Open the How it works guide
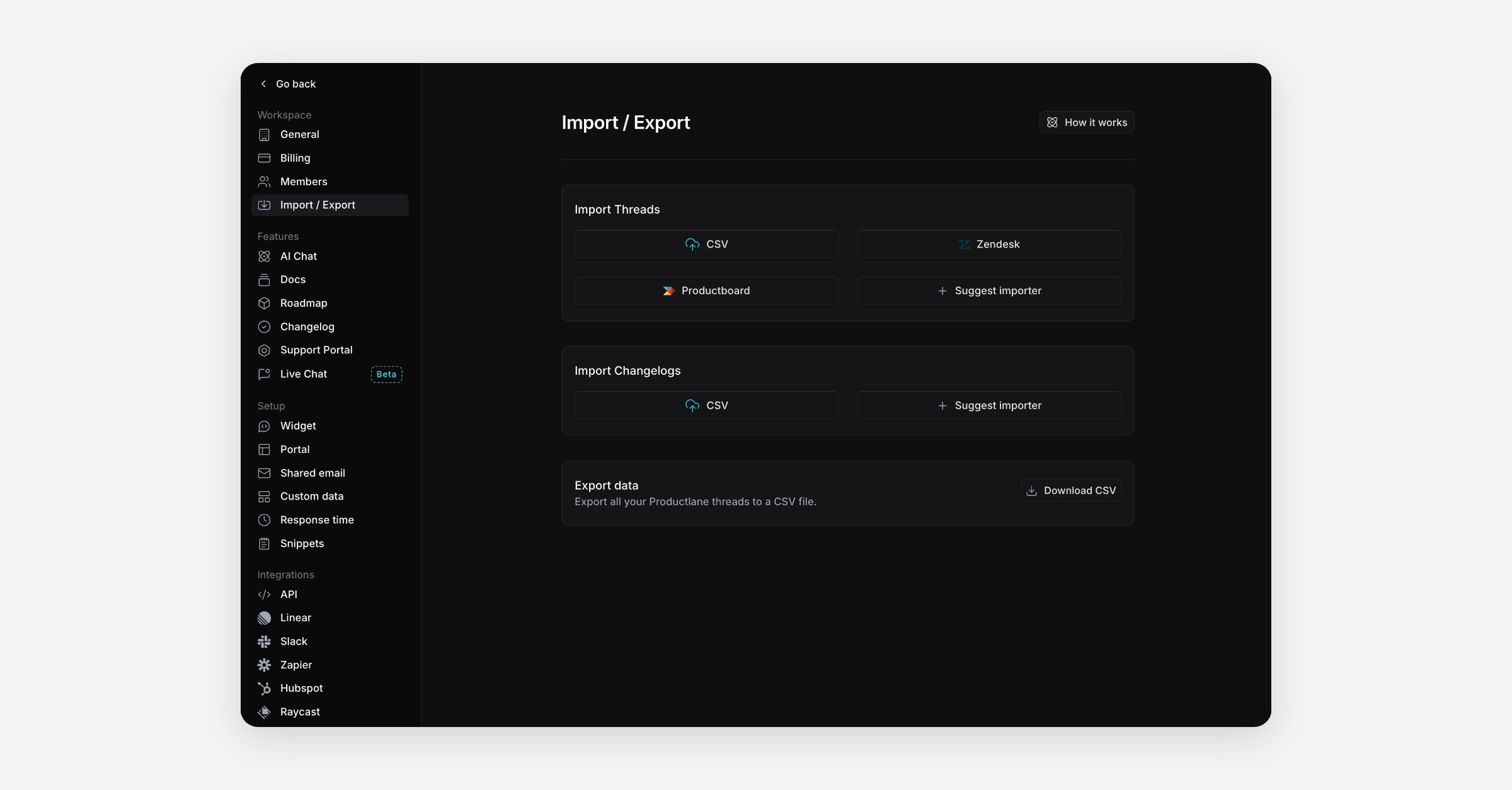1512x790 pixels. (x=1086, y=123)
